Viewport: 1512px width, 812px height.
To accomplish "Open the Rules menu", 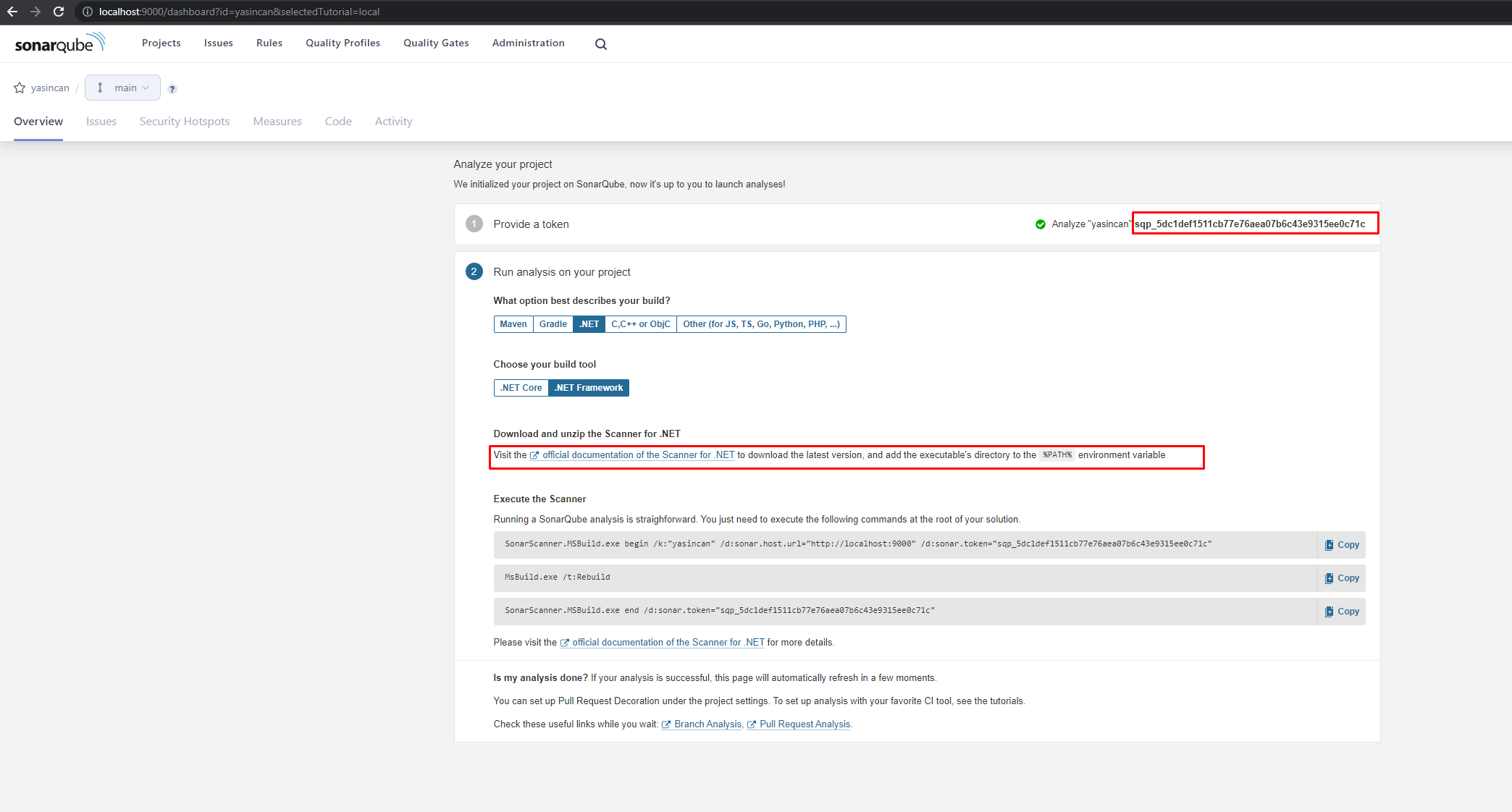I will (269, 43).
